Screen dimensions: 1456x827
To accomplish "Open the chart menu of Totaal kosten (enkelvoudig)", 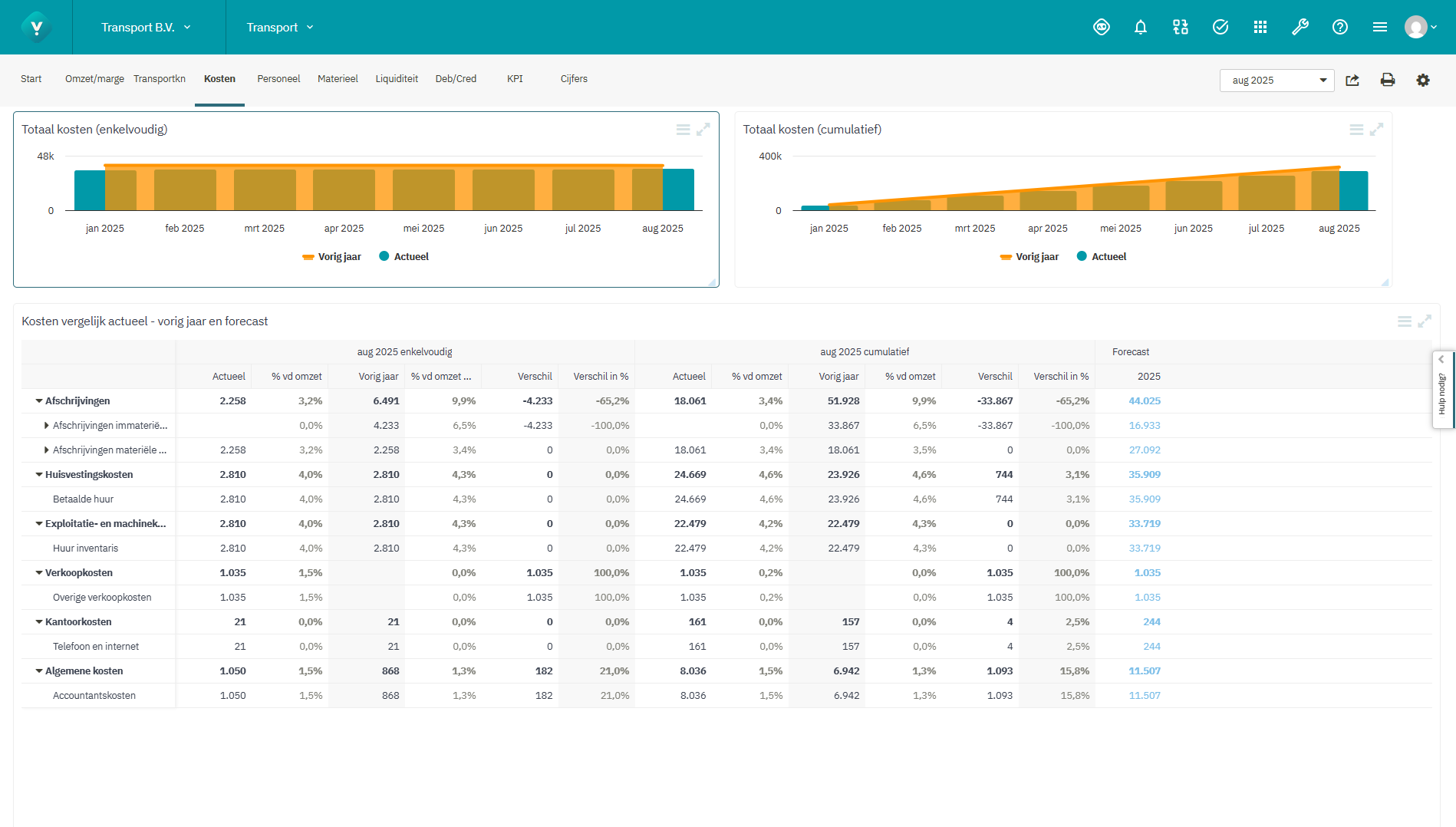I will (x=684, y=129).
